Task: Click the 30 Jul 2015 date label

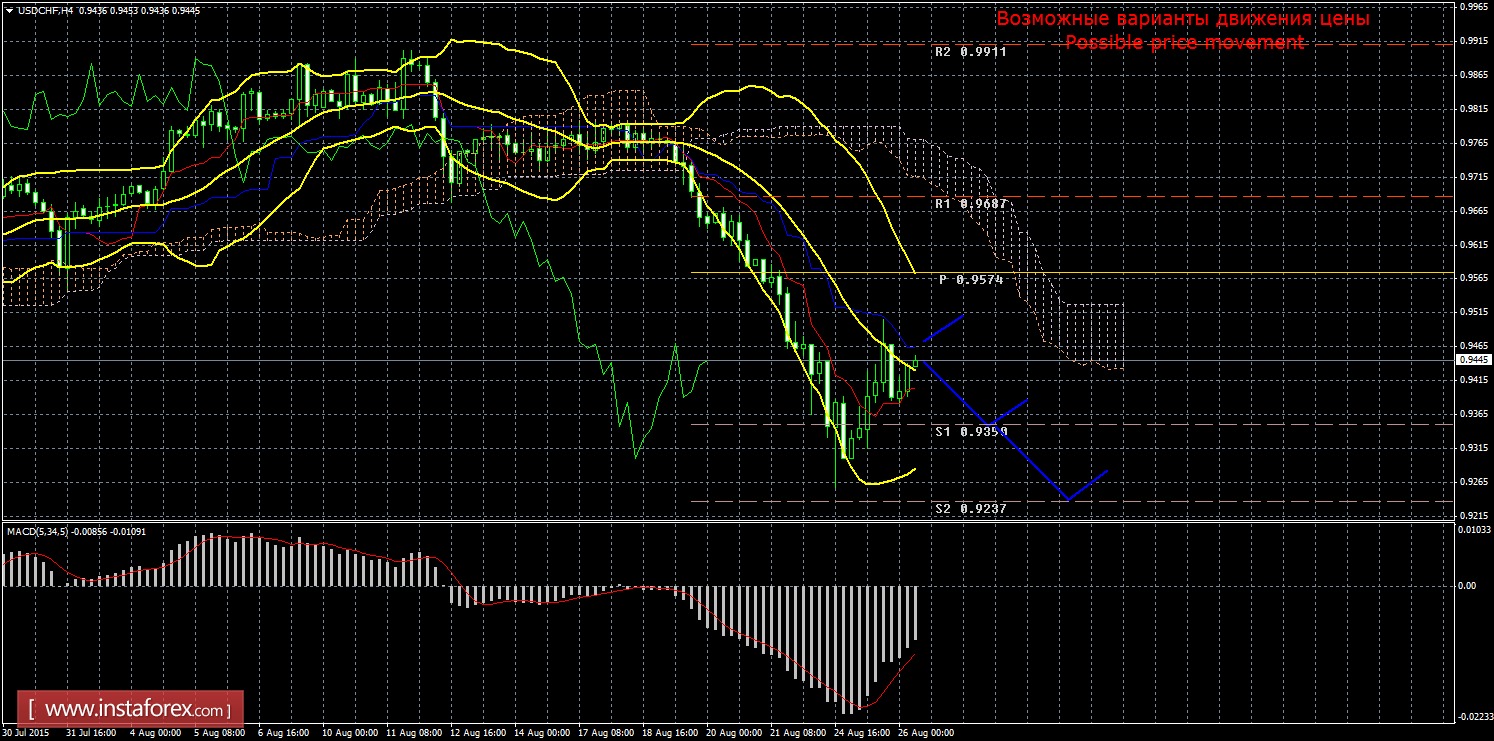Action: click(24, 733)
